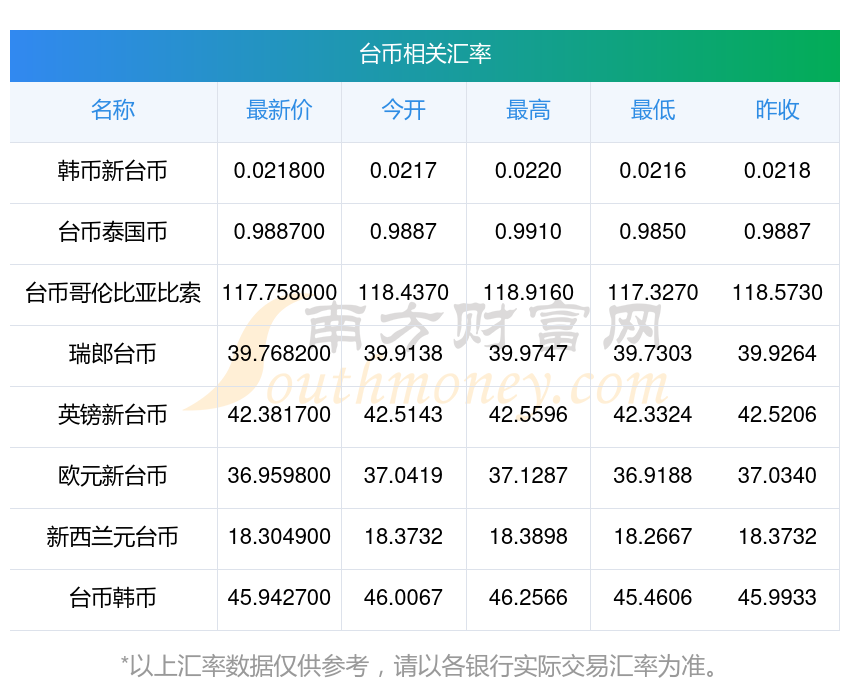Click the 台币哥伦比亚比索 row name
The height and width of the screenshot is (697, 850).
pyautogui.click(x=113, y=293)
